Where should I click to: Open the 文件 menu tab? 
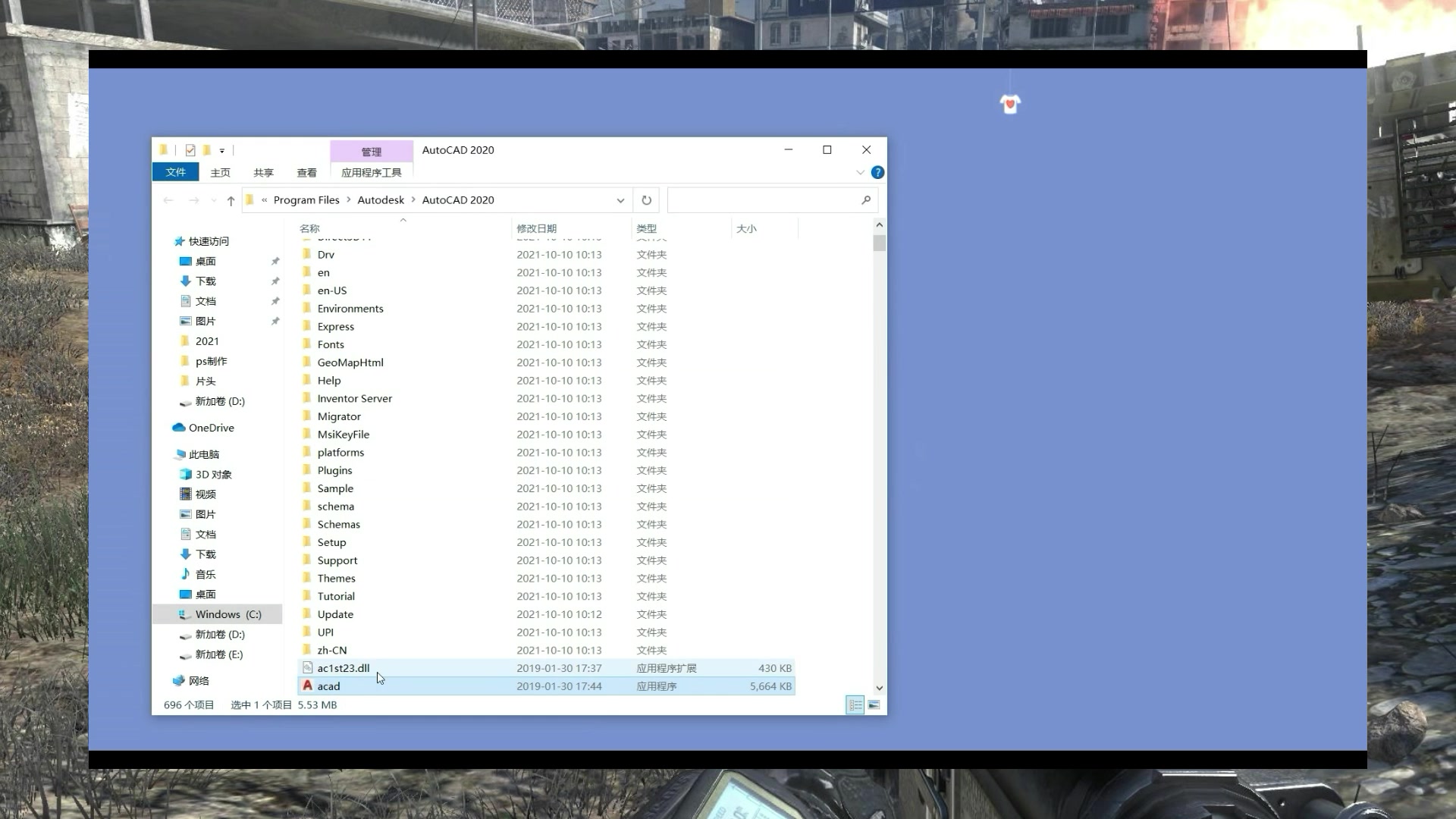click(x=176, y=172)
